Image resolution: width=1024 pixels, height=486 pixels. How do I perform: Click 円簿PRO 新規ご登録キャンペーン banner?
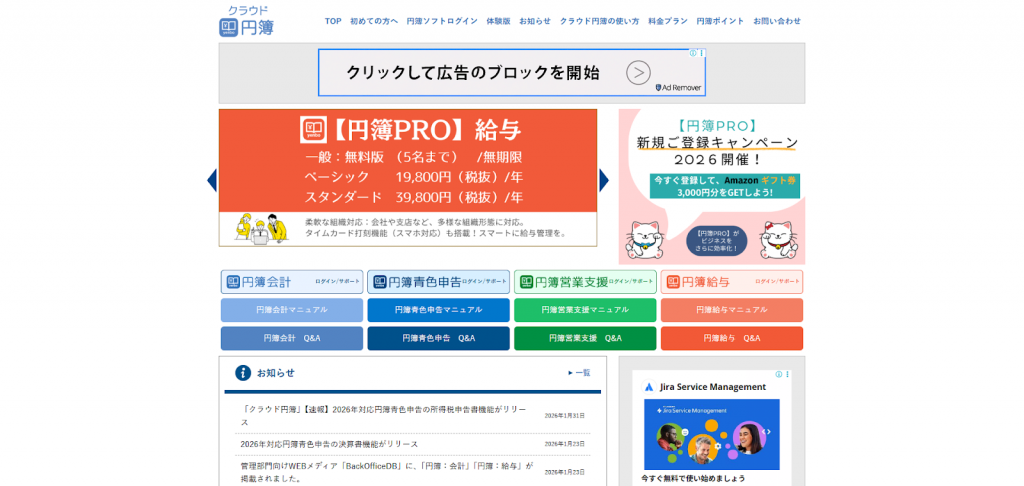point(712,186)
